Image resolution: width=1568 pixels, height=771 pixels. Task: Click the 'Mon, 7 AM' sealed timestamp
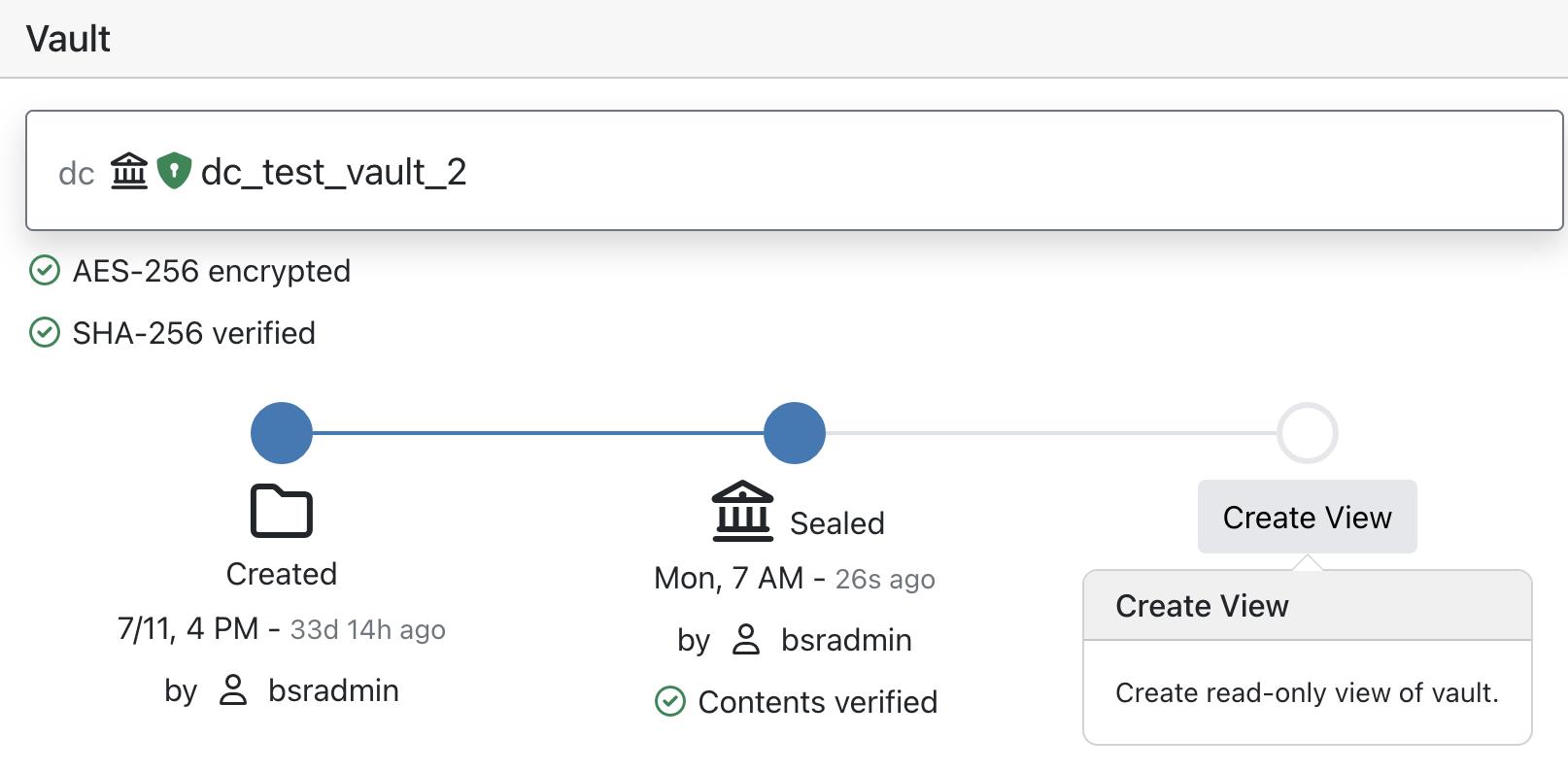tap(728, 579)
